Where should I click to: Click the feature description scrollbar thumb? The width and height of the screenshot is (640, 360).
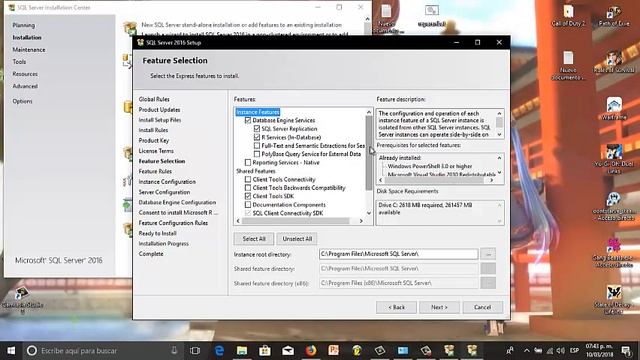pos(499,122)
